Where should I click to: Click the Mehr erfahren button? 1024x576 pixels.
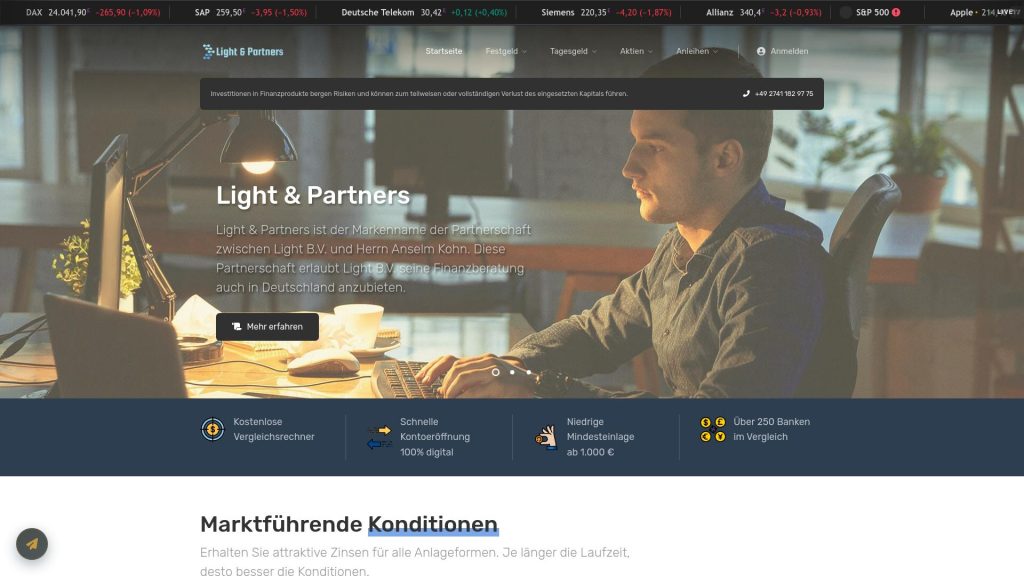(267, 327)
